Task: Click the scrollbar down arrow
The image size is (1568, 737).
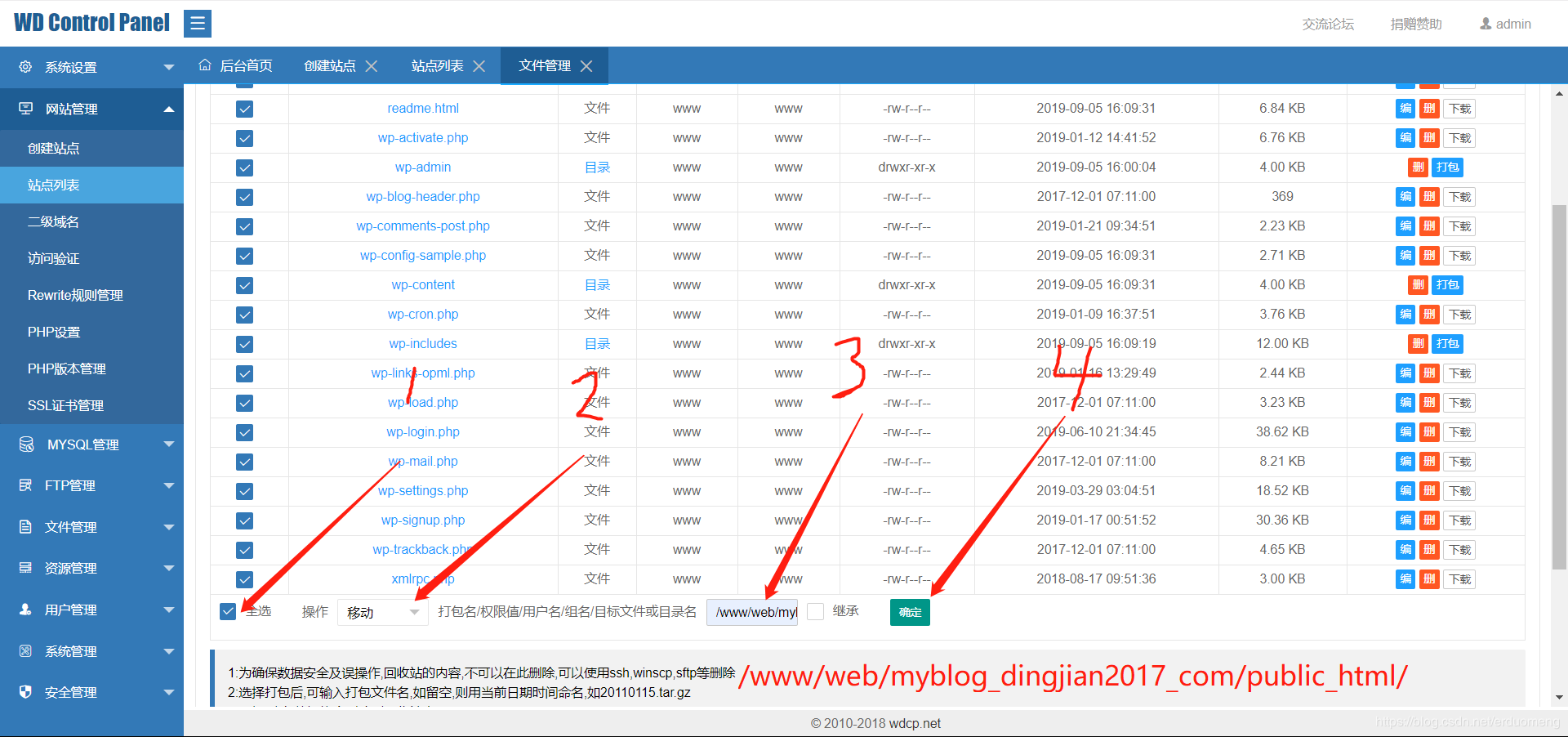Action: point(1560,697)
